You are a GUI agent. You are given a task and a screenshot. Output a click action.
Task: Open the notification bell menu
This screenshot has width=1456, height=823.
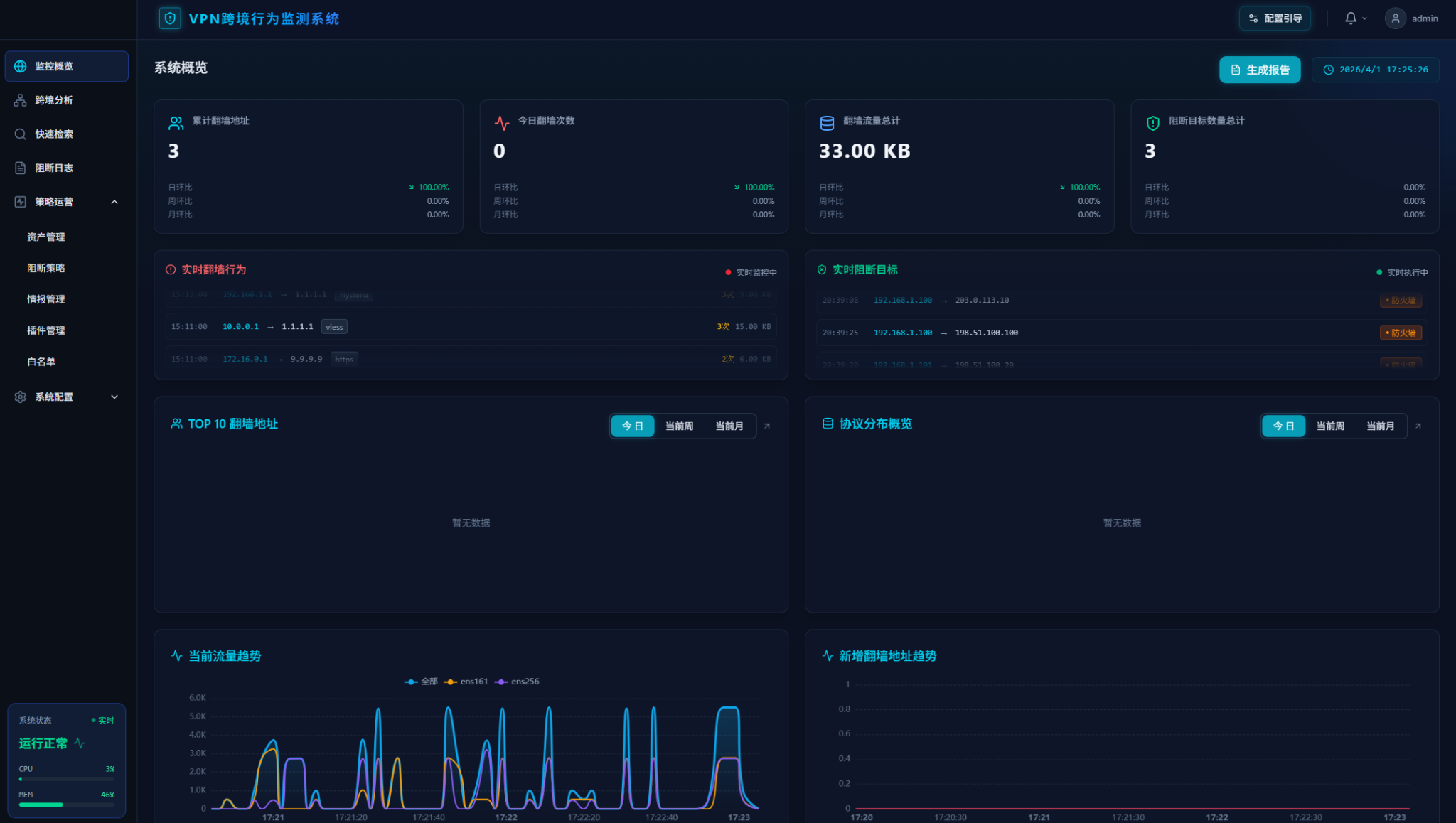point(1350,18)
